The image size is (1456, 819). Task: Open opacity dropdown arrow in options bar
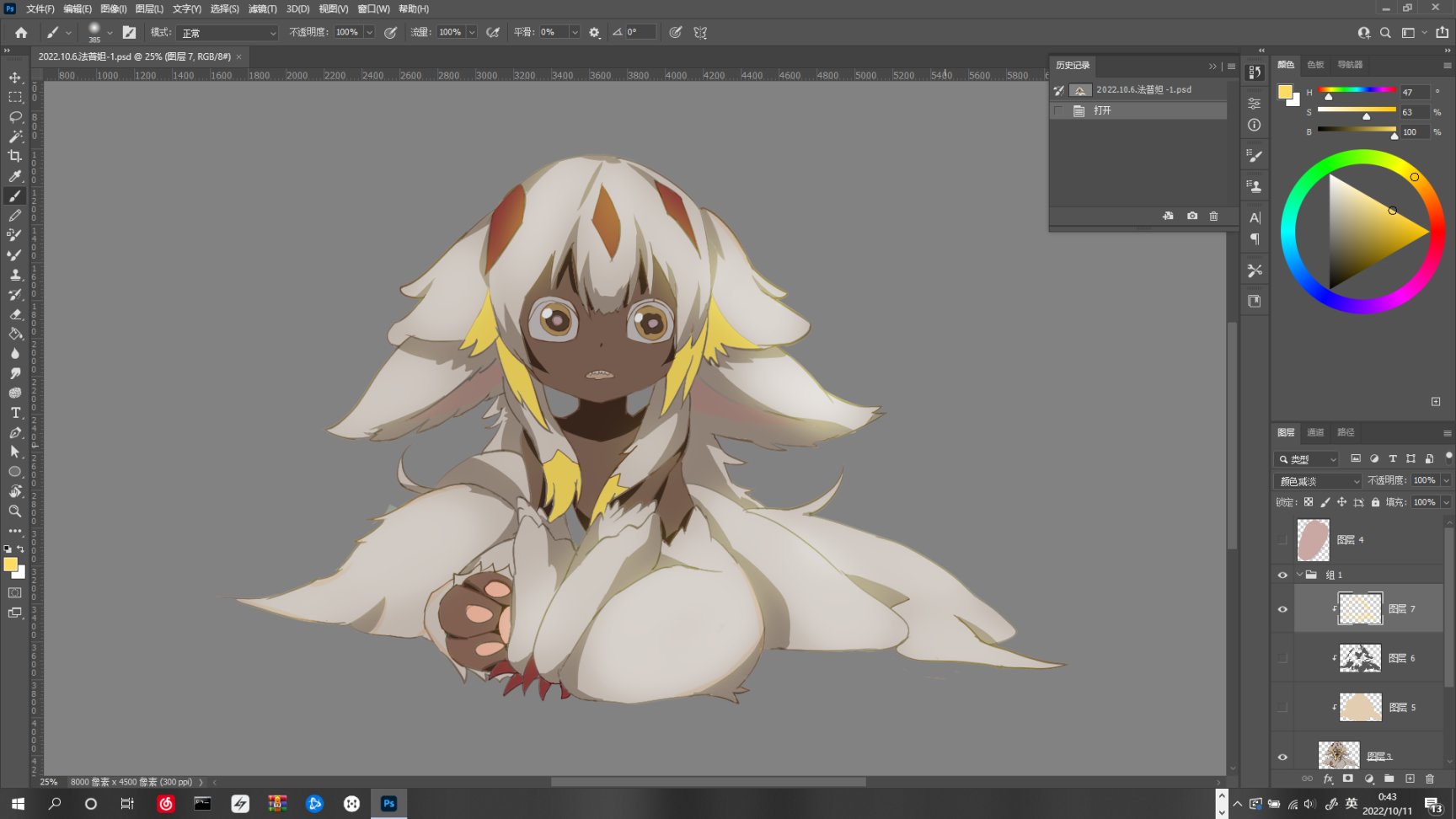369,32
